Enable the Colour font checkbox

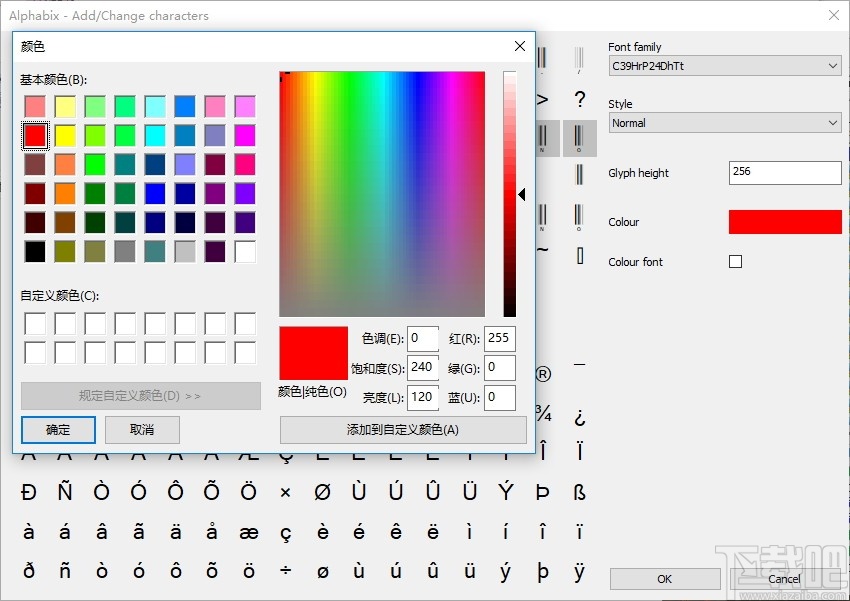735,262
